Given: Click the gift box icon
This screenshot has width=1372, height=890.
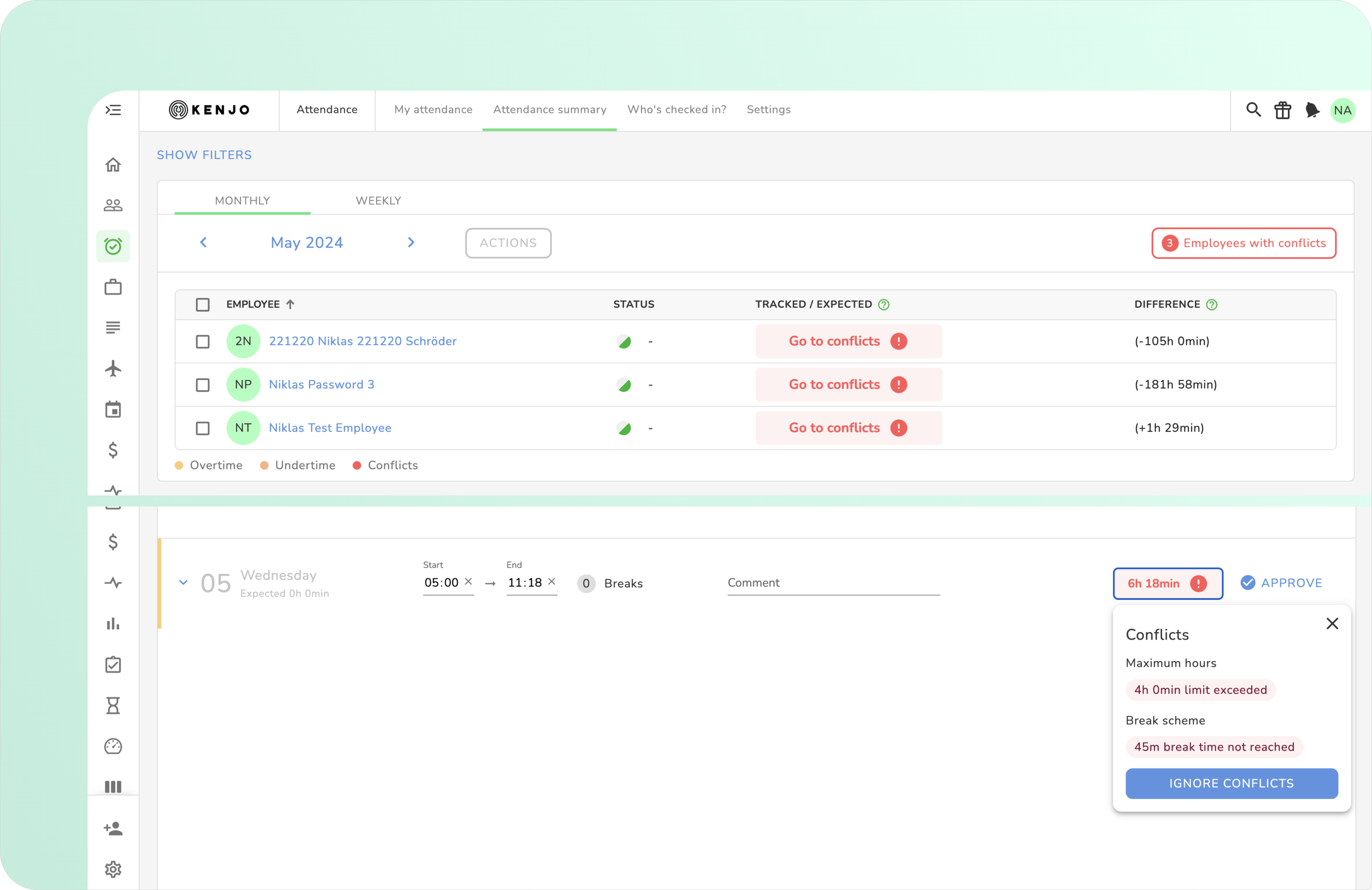Looking at the screenshot, I should coord(1282,110).
